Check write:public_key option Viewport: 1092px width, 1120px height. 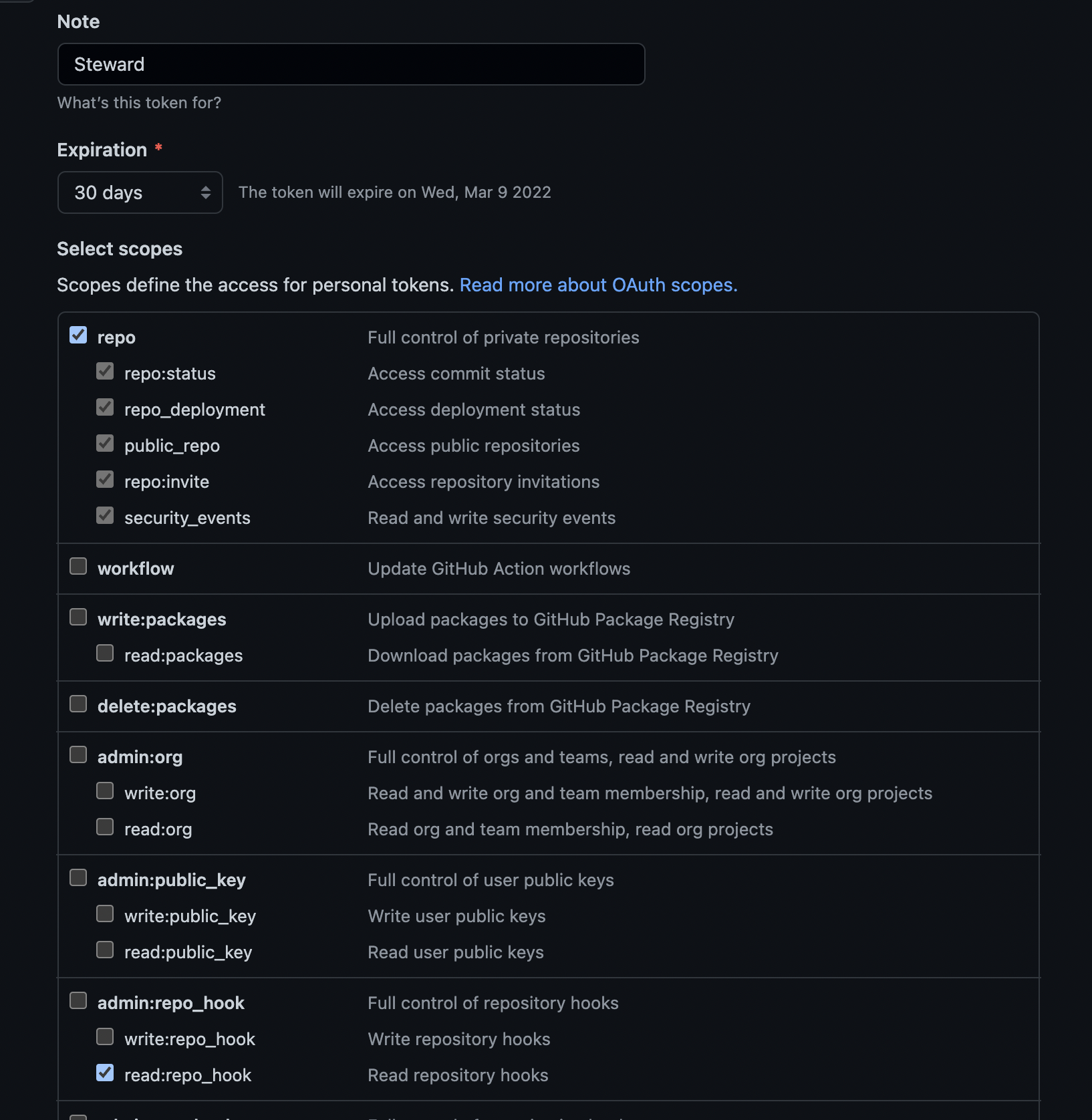[x=105, y=914]
